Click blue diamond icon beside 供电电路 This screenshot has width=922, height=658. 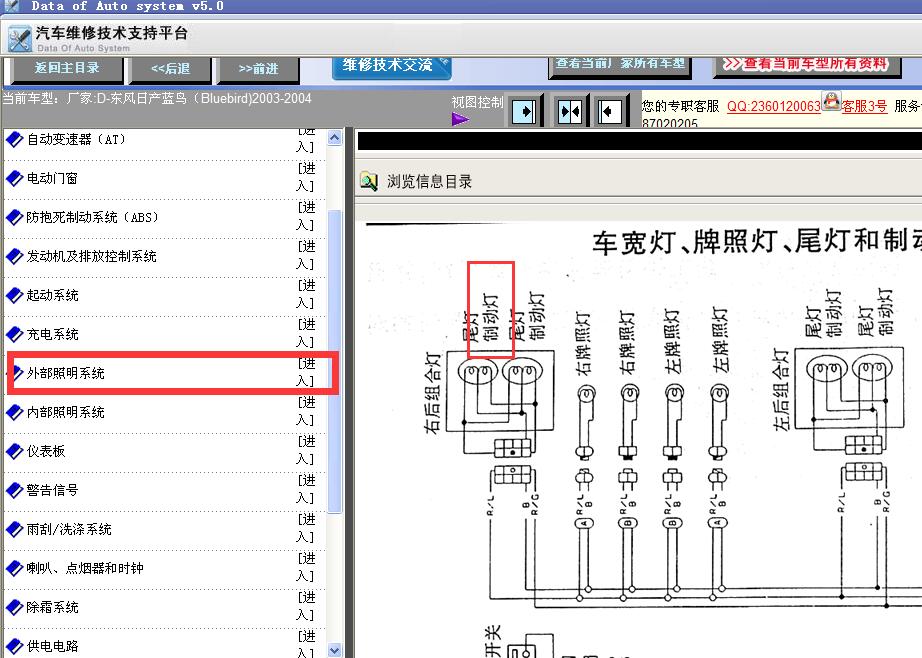click(x=14, y=646)
